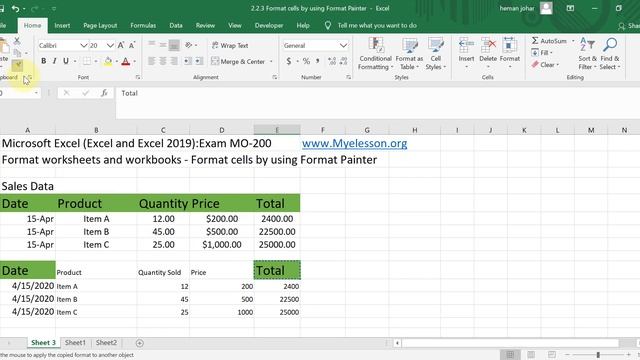Screen dimensions: 640x360
Task: Apply Accounting dollar number format
Action: [x=289, y=61]
